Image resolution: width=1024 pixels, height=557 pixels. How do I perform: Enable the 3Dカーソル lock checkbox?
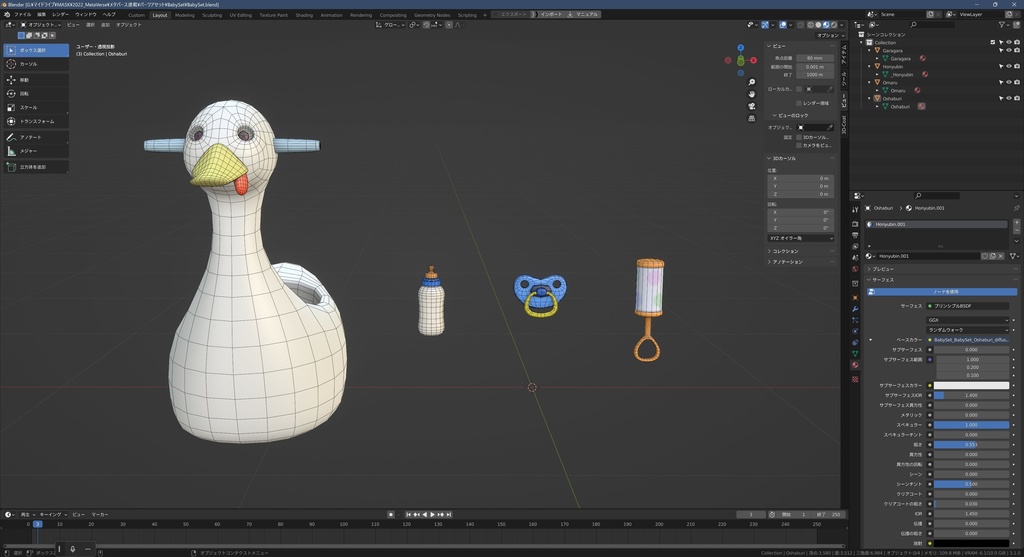pos(799,137)
